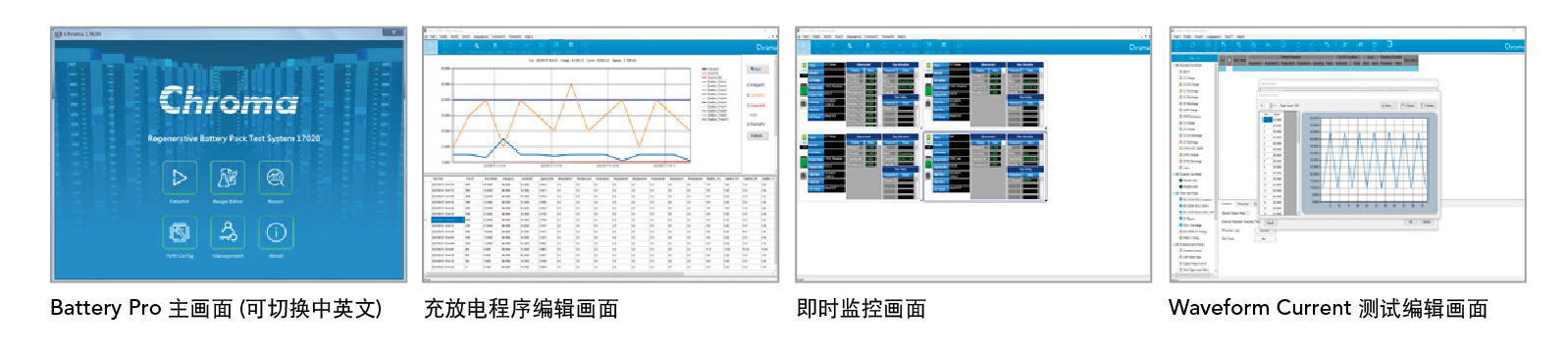Click first toolbar icon in monitoring screen
Image resolution: width=1568 pixels, height=355 pixels.
pos(804,46)
